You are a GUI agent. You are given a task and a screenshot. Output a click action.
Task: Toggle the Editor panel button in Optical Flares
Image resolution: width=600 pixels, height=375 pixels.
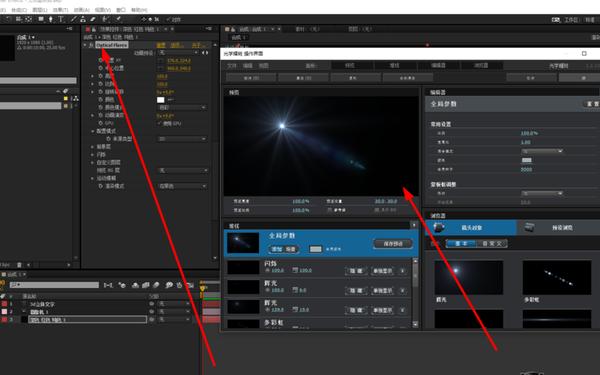pyautogui.click(x=438, y=65)
